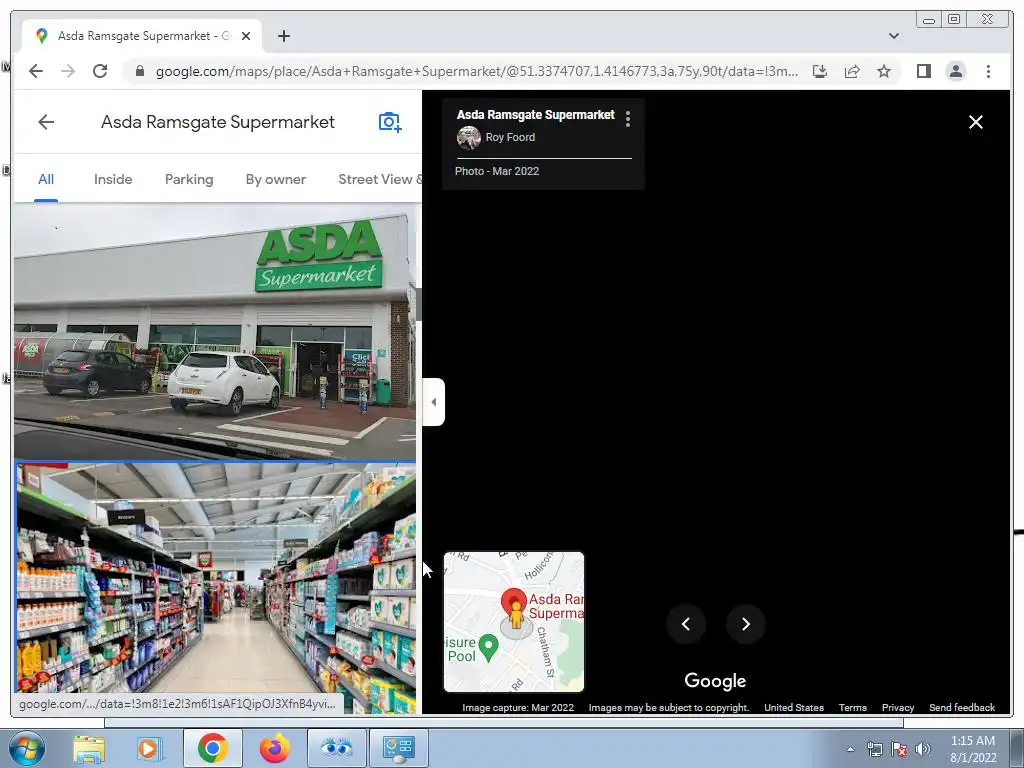Click the Image capture: Mar 2022 text
The width and height of the screenshot is (1024, 768).
[x=518, y=707]
